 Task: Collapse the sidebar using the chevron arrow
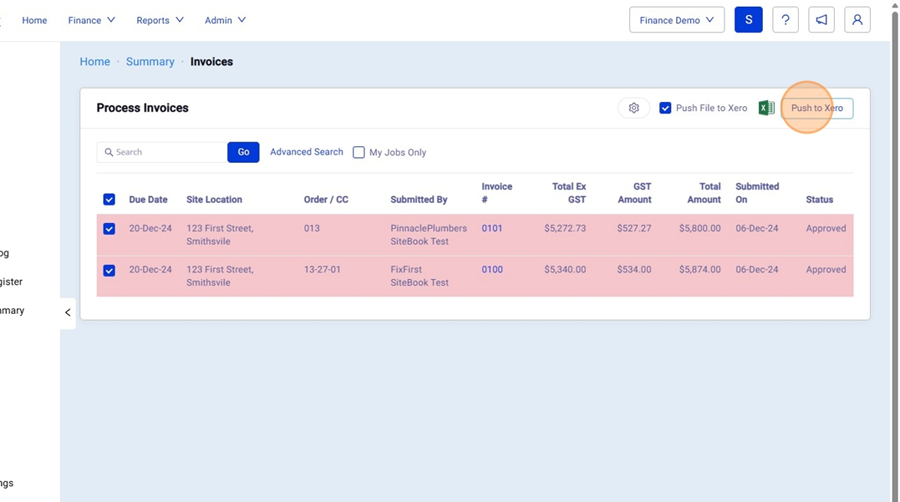[68, 312]
